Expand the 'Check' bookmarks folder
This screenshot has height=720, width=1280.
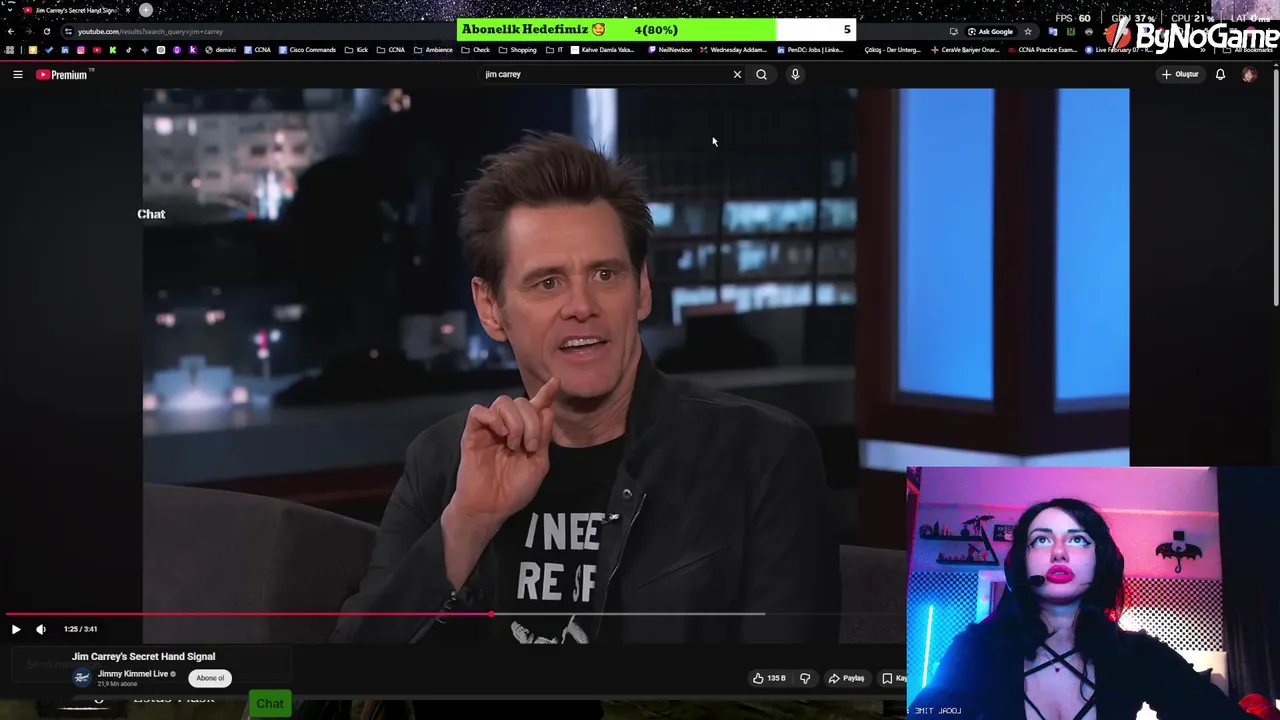[476, 50]
